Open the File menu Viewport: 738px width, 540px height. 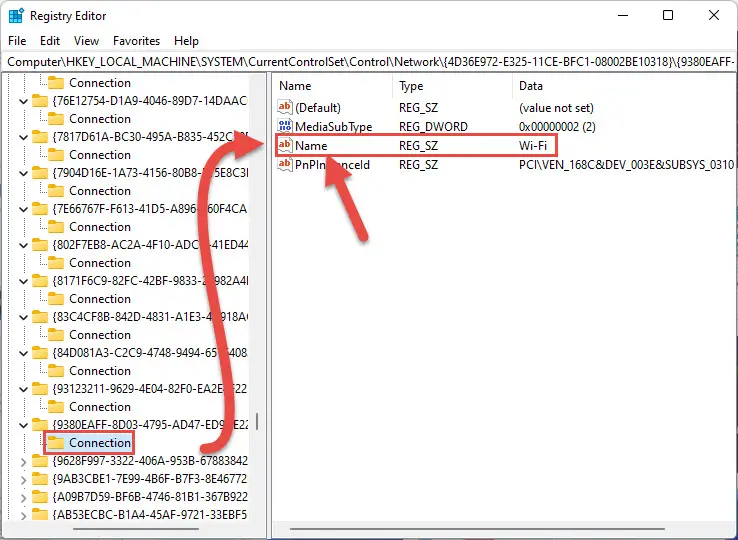[17, 41]
